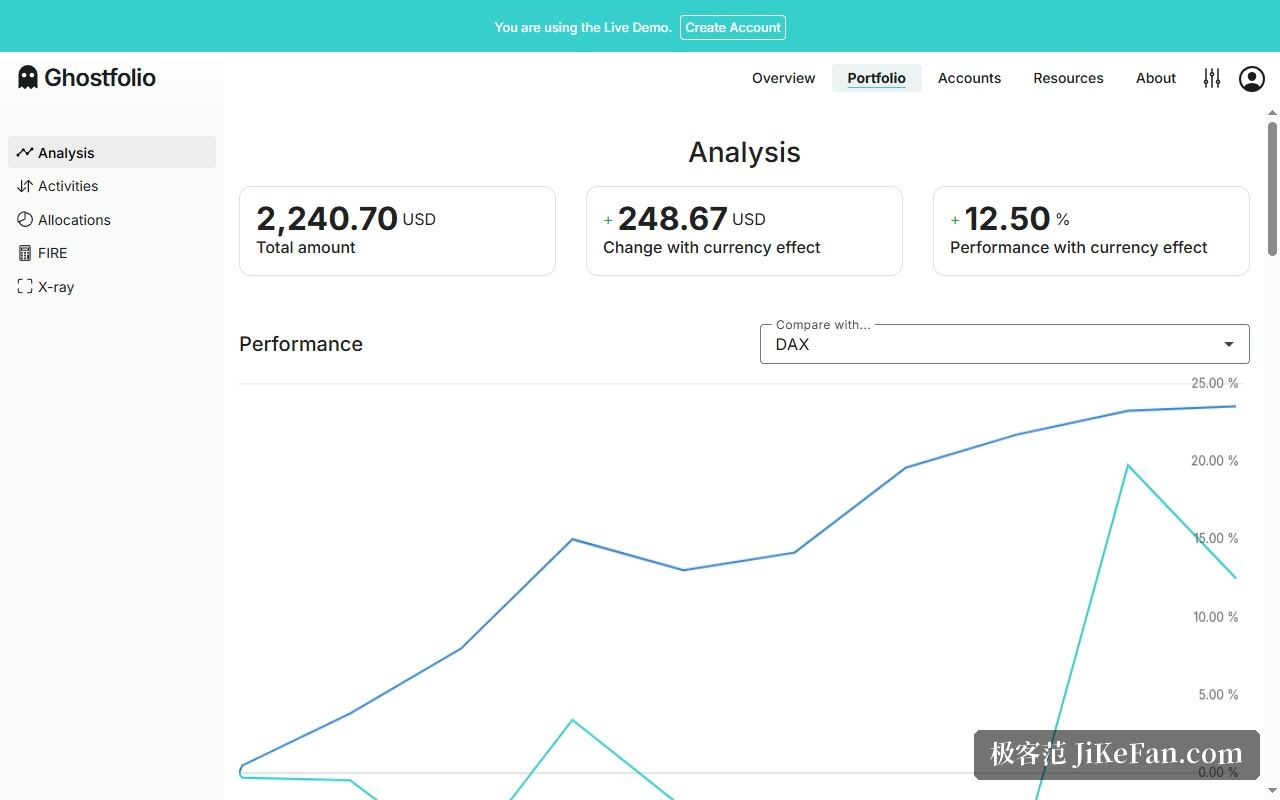Click the 'Change with currency effect' label
This screenshot has width=1280, height=800.
712,248
